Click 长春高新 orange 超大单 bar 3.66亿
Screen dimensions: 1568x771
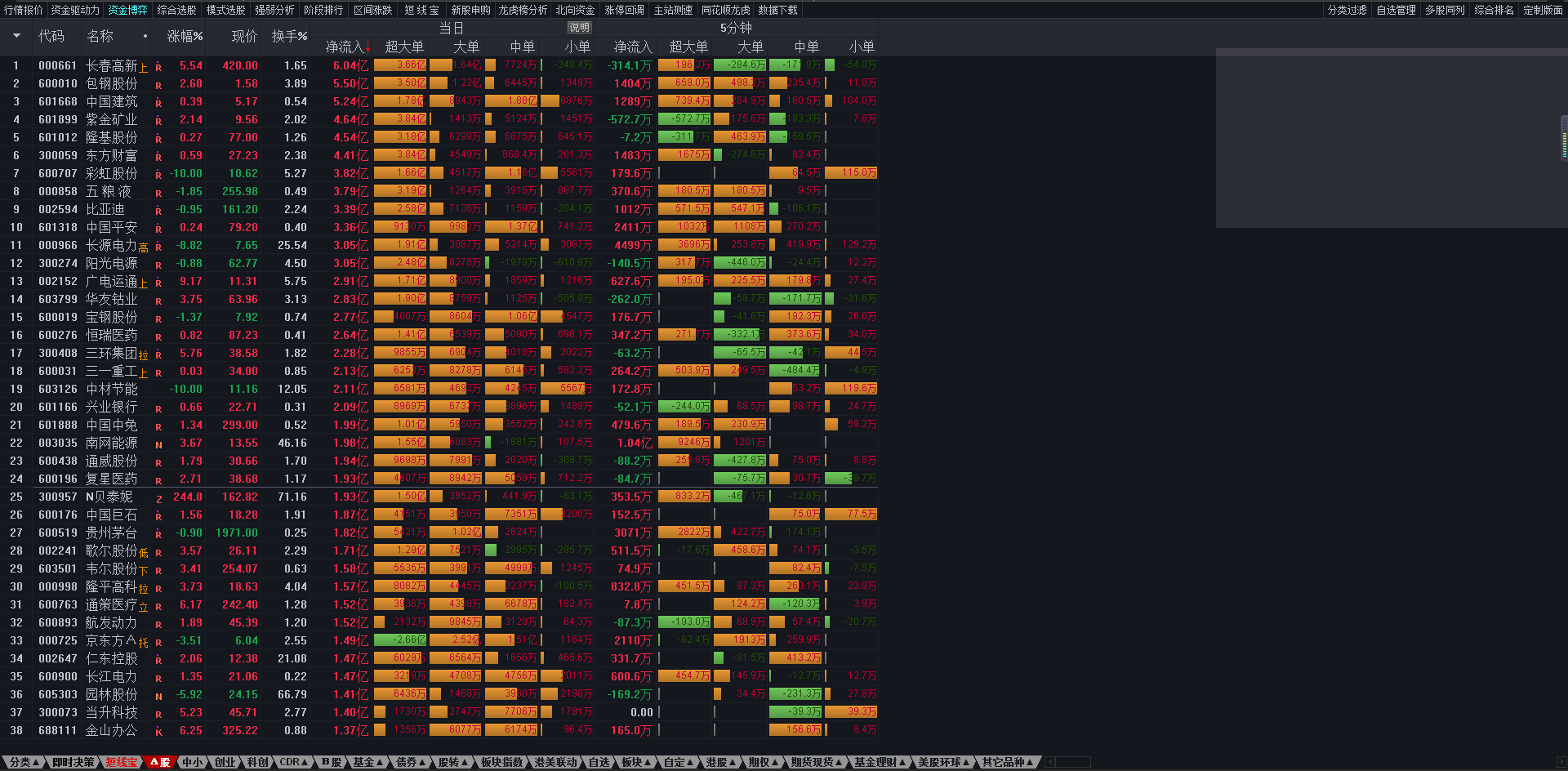point(400,65)
